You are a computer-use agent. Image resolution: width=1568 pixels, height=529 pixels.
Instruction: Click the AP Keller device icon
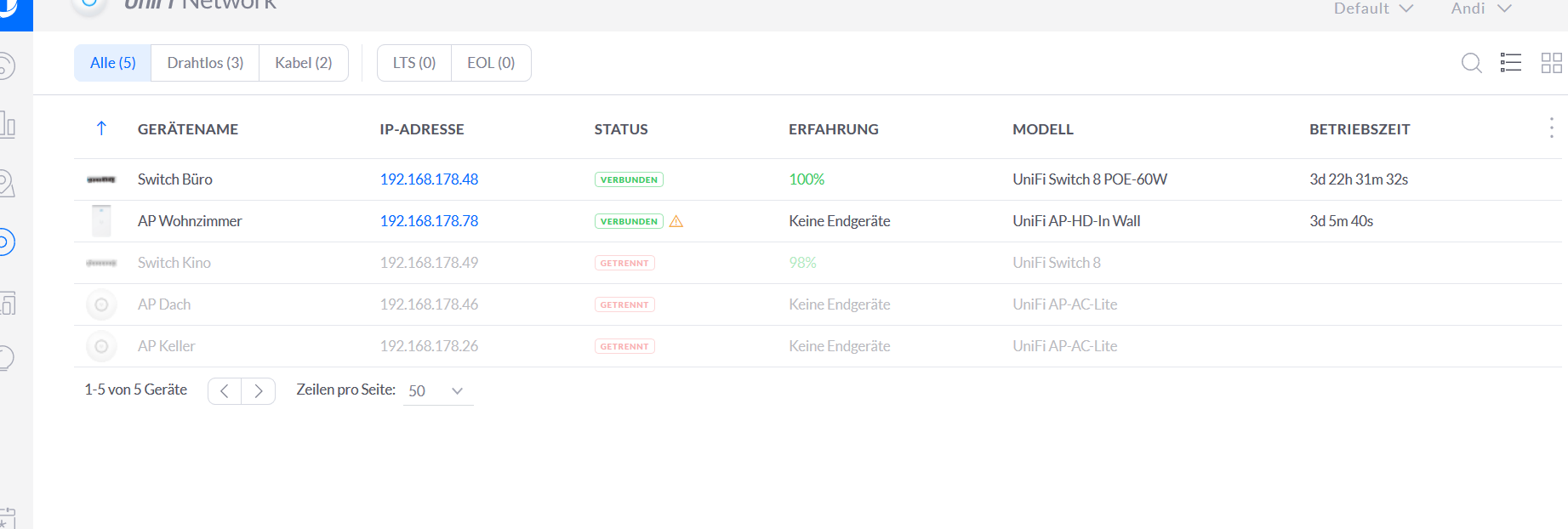[x=101, y=346]
